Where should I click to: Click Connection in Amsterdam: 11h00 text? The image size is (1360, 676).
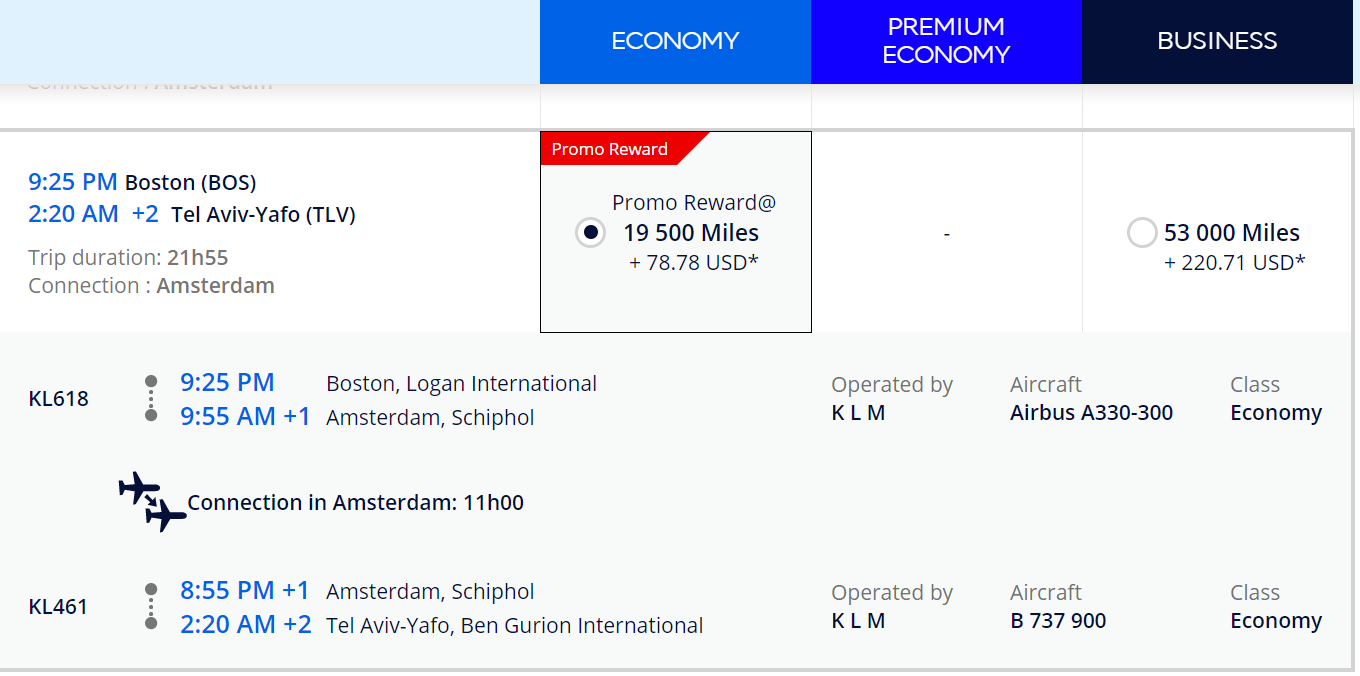356,502
